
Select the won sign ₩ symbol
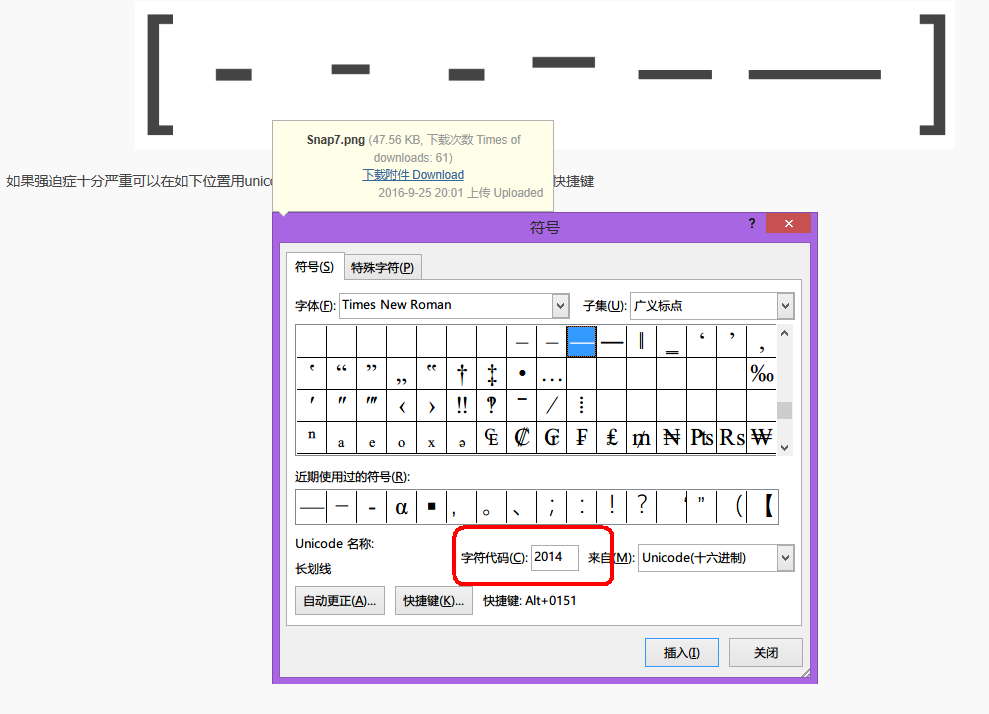tap(760, 438)
